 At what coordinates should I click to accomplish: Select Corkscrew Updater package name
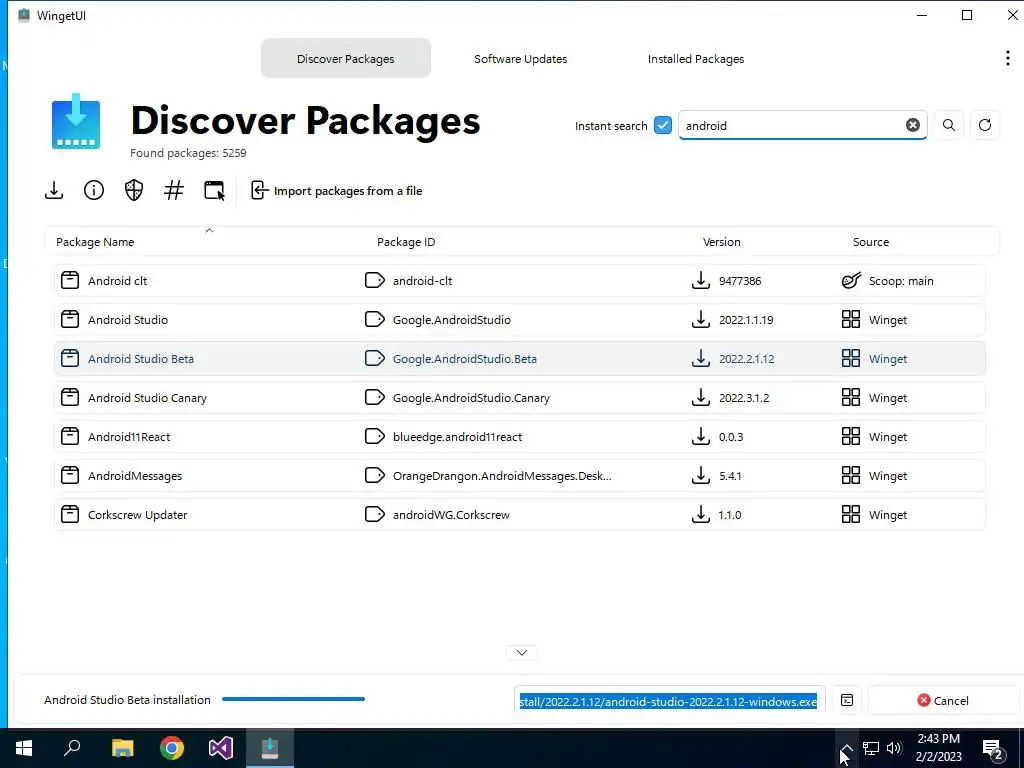138,515
